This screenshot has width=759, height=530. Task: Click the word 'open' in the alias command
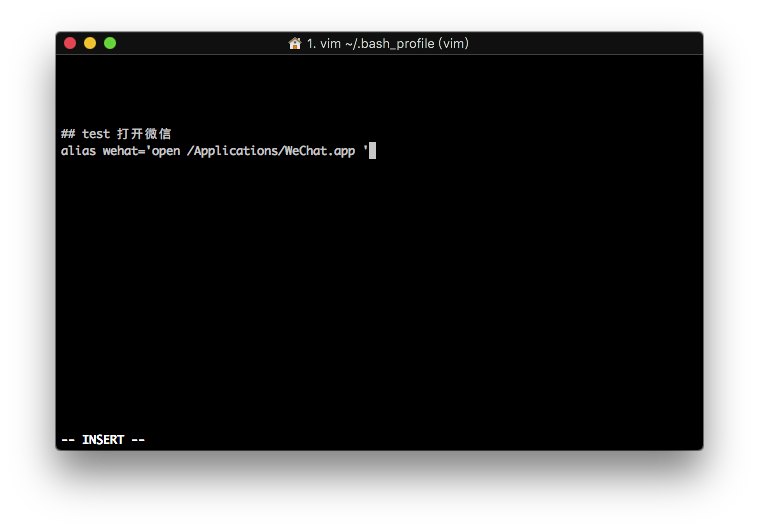[x=166, y=151]
